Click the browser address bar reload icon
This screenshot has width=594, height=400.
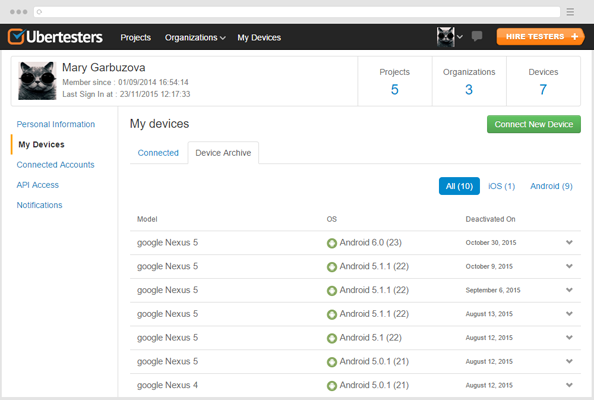(x=39, y=12)
